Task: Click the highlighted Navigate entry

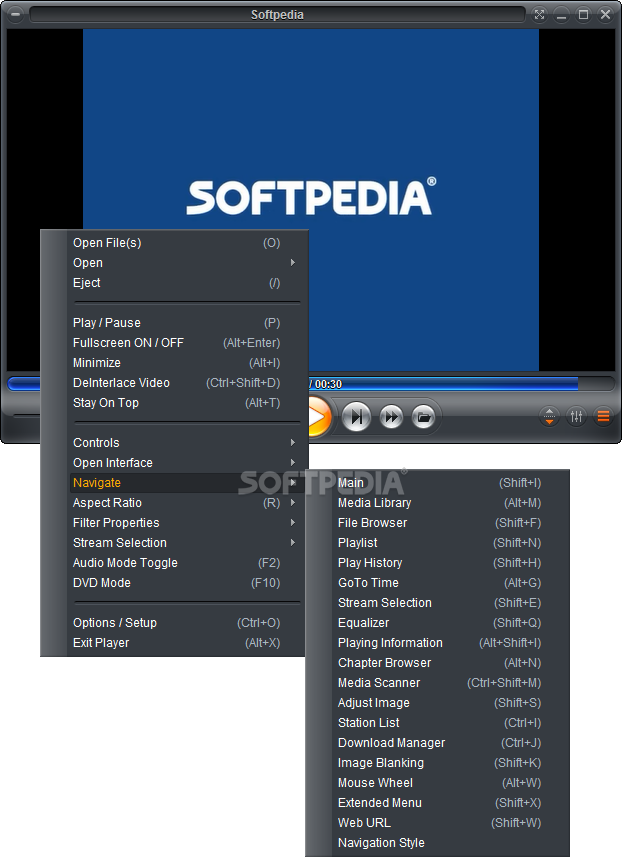Action: pos(186,483)
